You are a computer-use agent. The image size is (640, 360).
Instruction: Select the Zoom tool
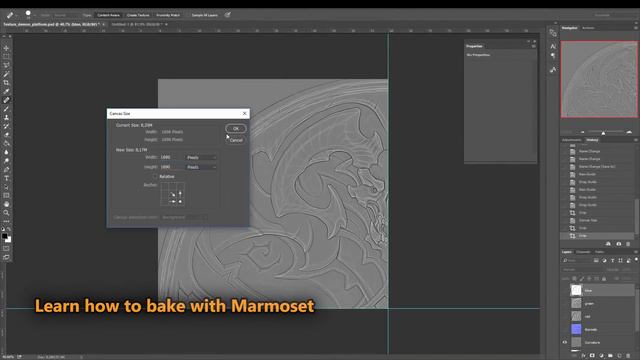pyautogui.click(x=6, y=213)
